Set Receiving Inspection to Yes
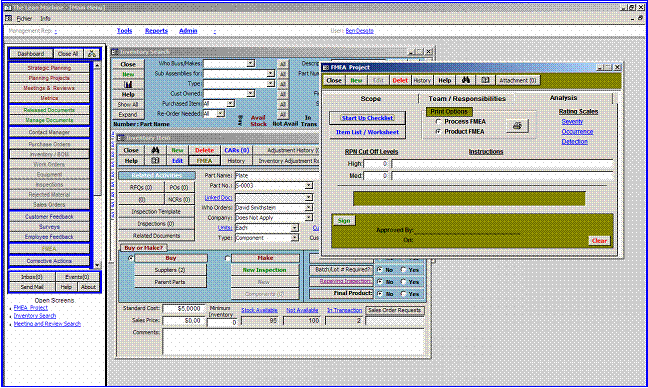Image resolution: width=648 pixels, height=388 pixels. point(403,282)
